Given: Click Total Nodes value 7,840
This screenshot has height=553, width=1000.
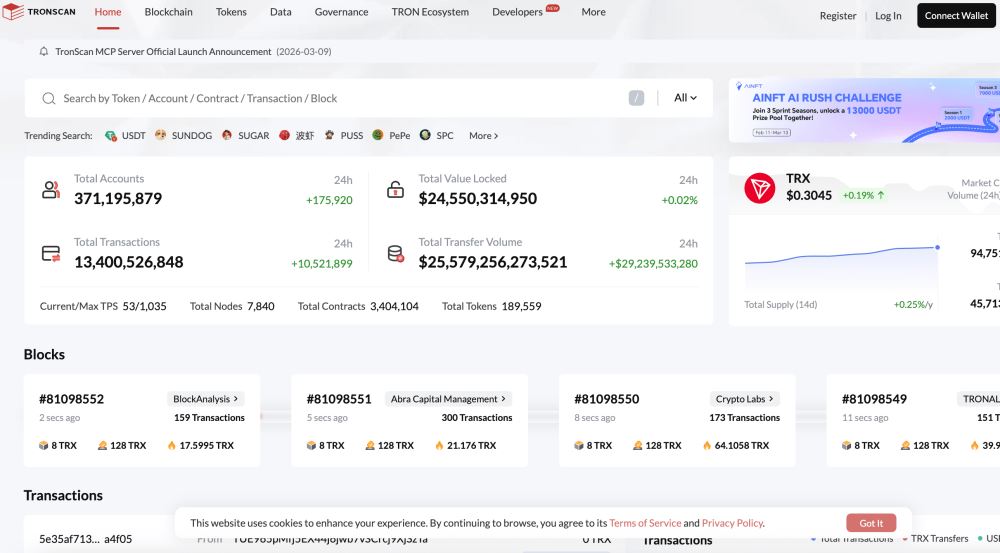Looking at the screenshot, I should [261, 306].
